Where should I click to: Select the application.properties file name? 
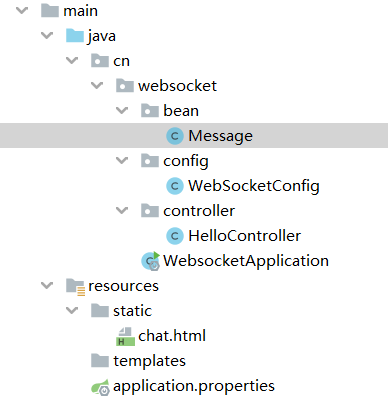coord(194,386)
